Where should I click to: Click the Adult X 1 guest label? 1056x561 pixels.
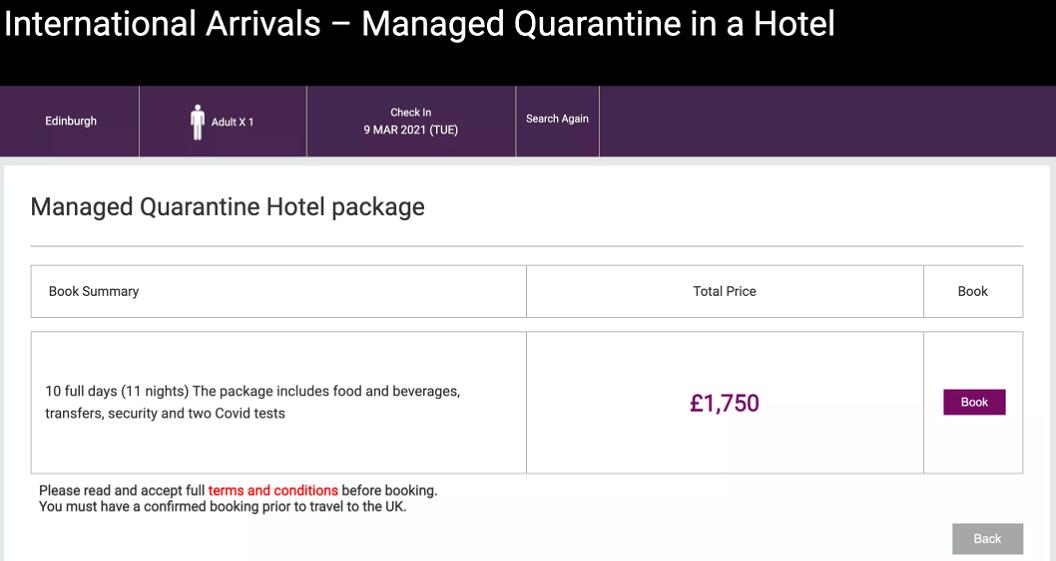pos(232,122)
